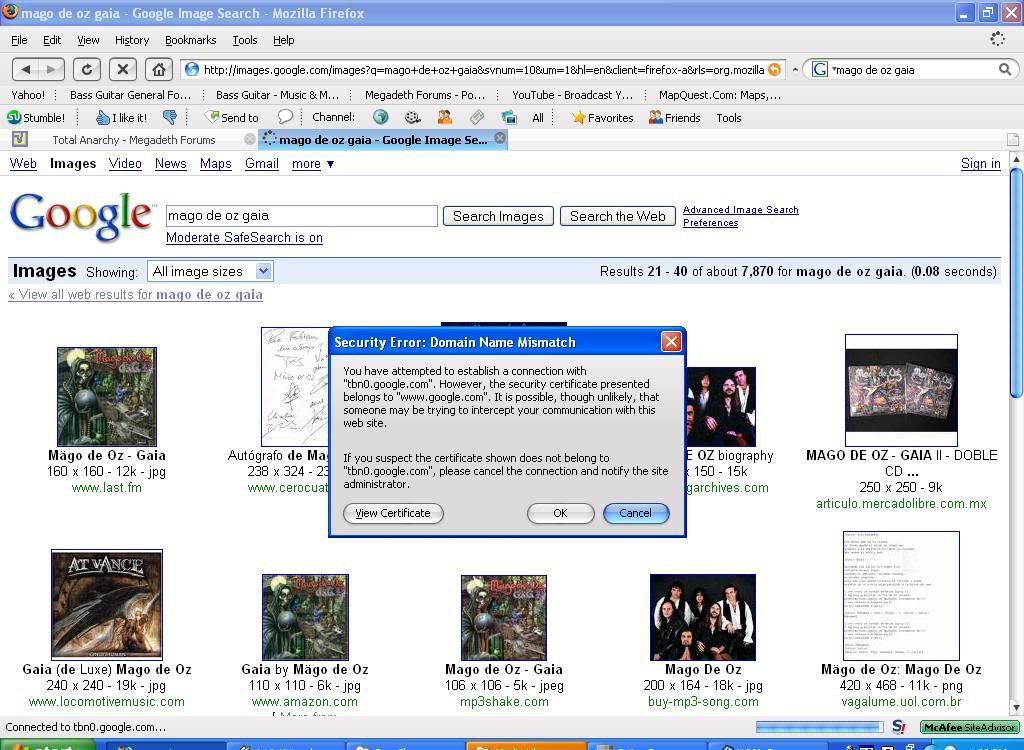Click the browser Forward arrow button
The image size is (1024, 750).
tap(52, 69)
